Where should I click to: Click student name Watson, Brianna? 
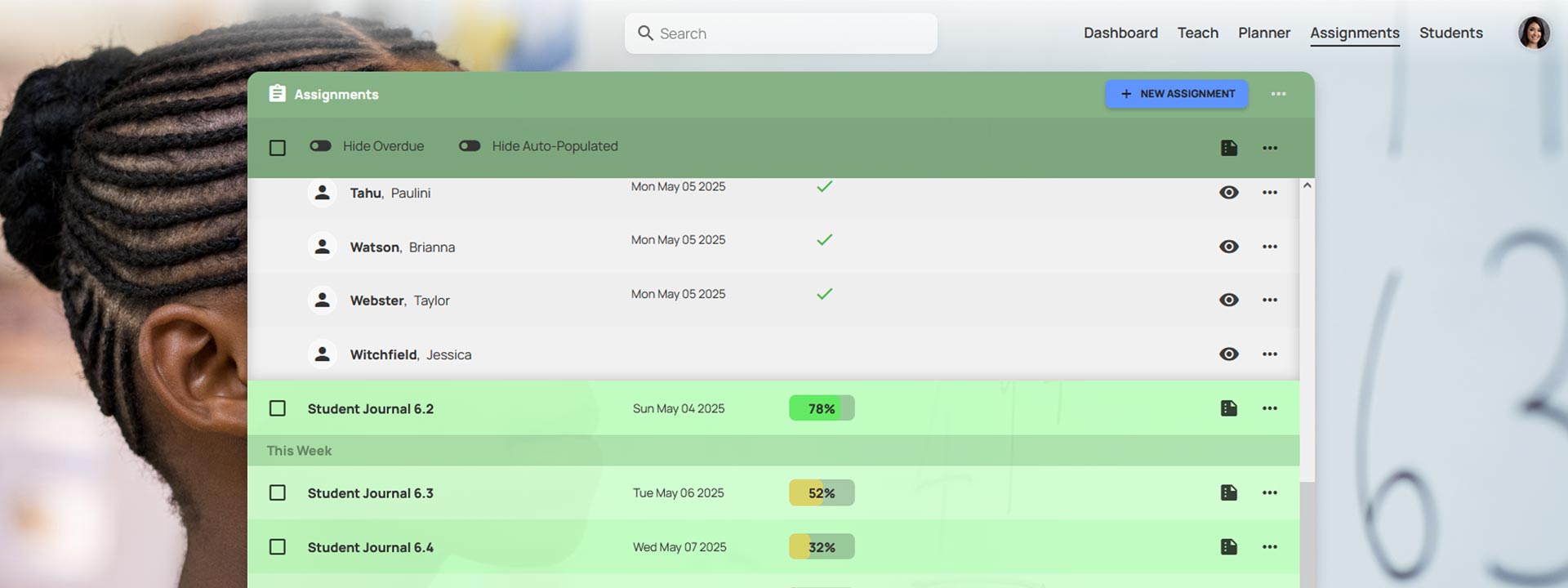pos(403,247)
